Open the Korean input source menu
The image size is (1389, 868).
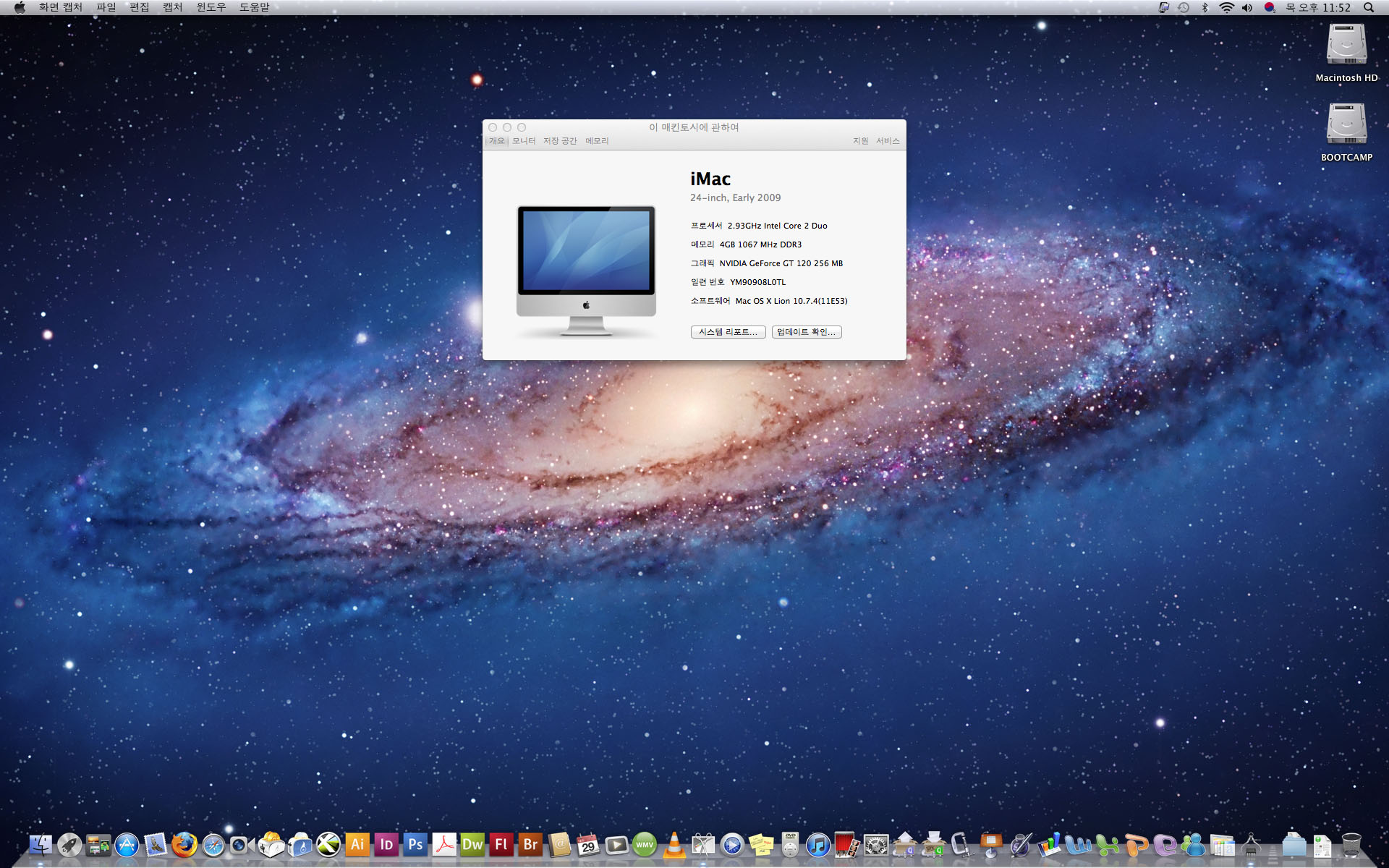click(x=1269, y=7)
